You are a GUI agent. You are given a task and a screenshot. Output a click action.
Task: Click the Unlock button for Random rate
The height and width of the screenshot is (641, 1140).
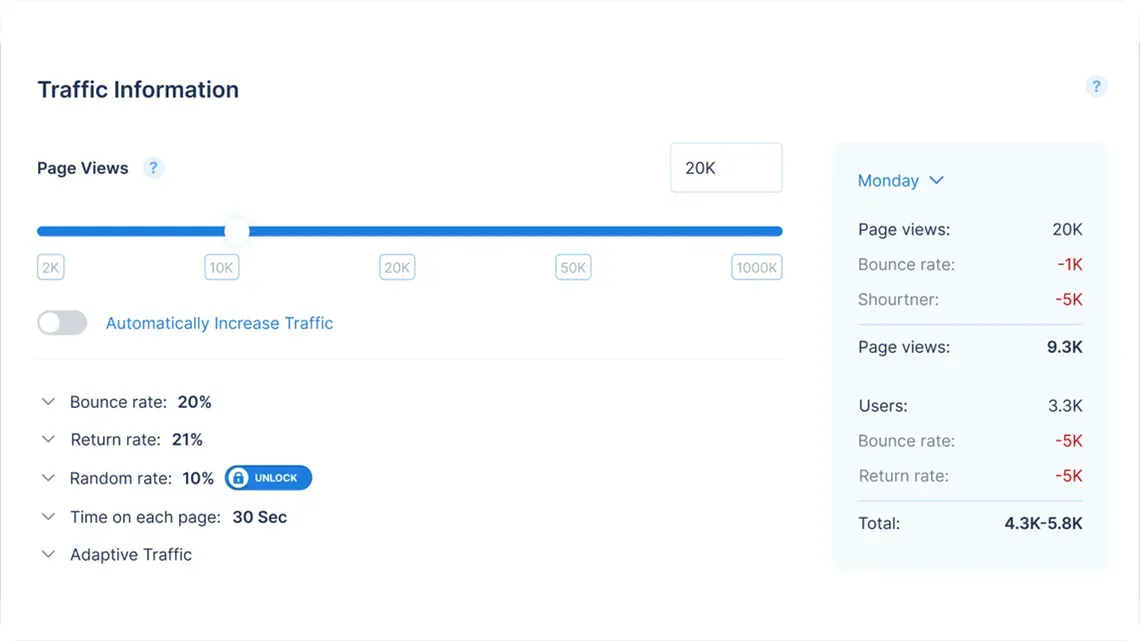(268, 478)
